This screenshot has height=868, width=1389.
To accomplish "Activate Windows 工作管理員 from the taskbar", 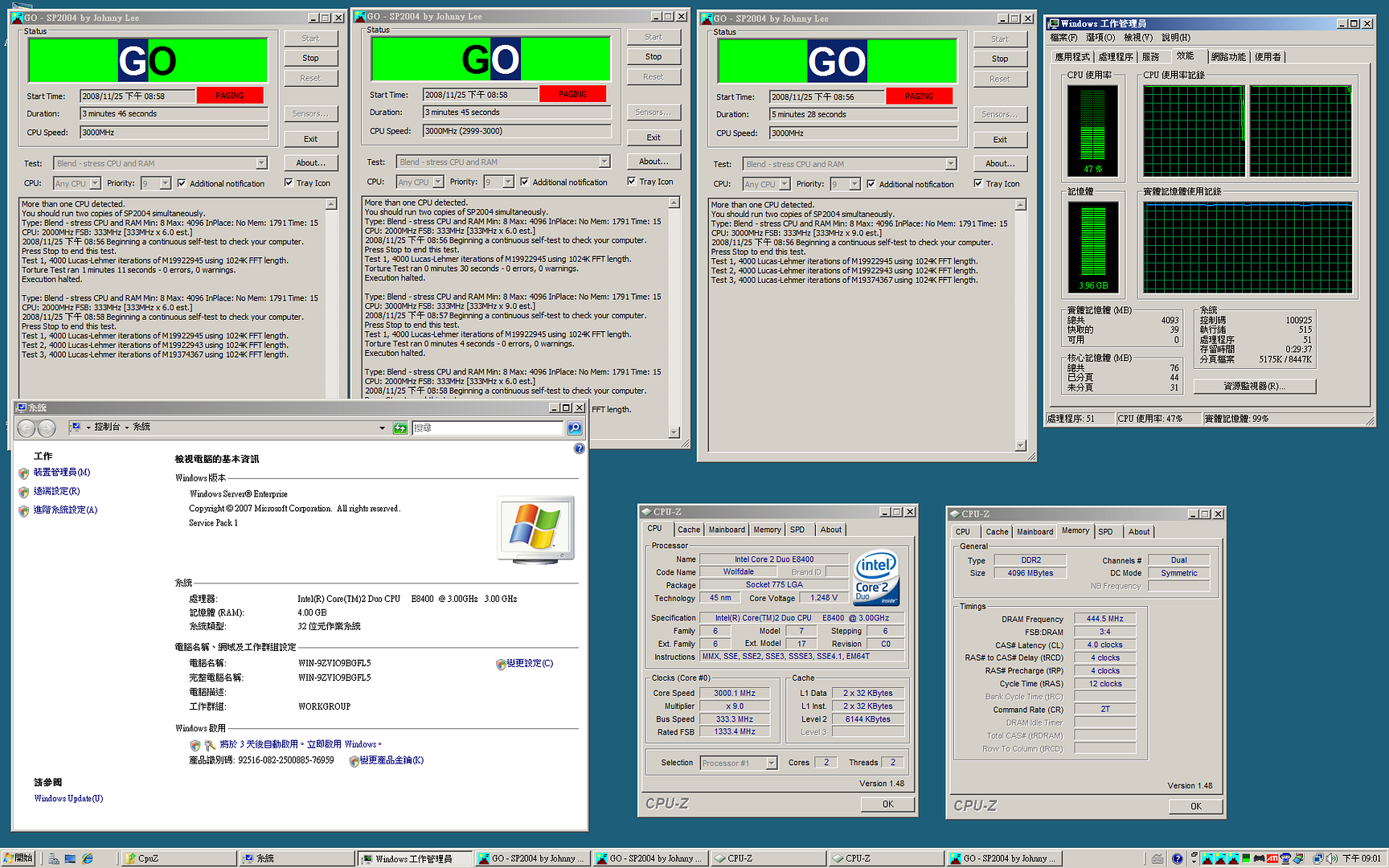I will (414, 858).
